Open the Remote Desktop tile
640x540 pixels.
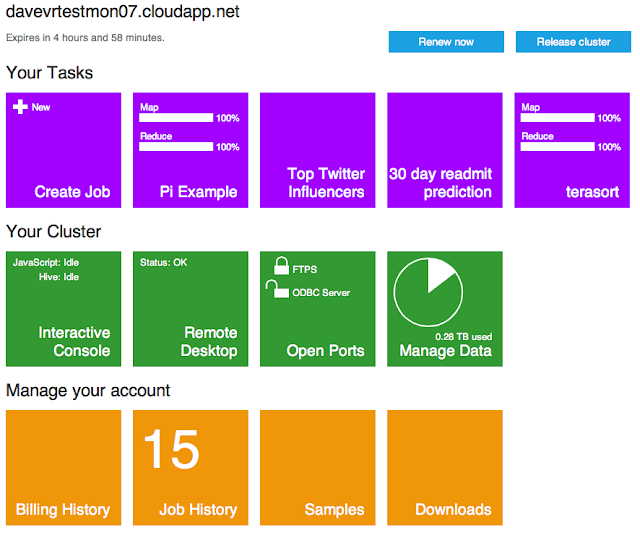[190, 308]
